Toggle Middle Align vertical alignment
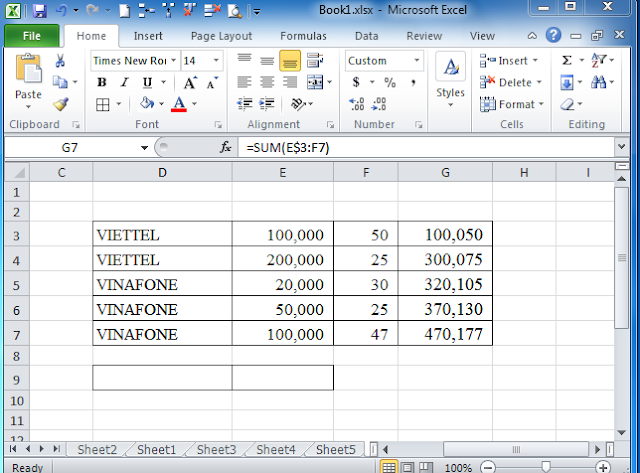640x473 pixels. pos(267,60)
